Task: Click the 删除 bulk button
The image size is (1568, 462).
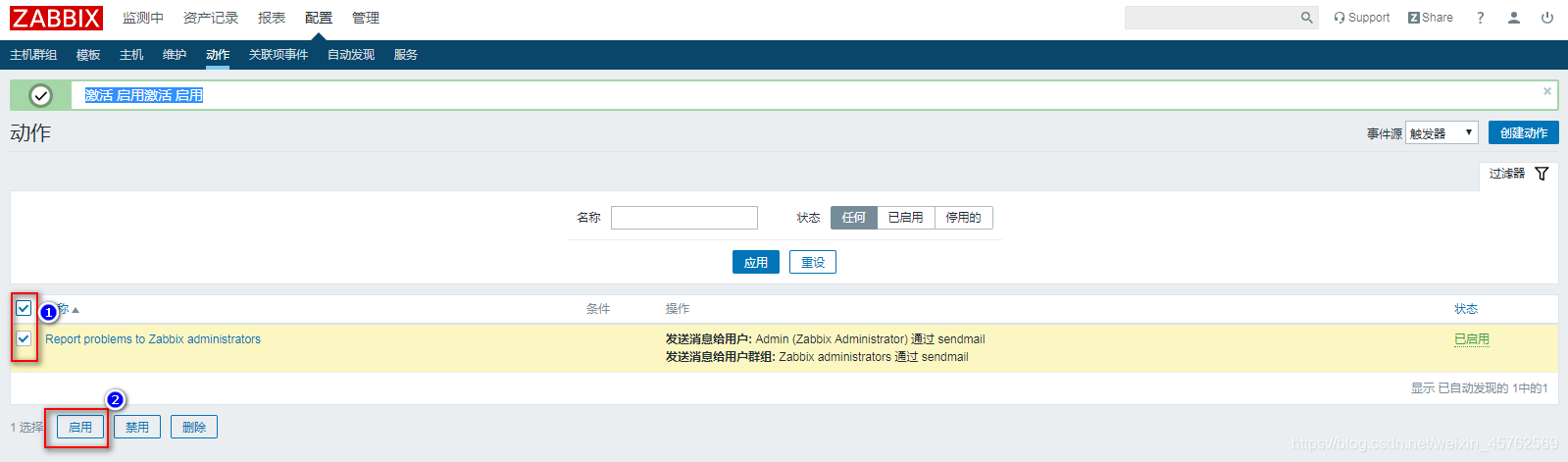Action: coord(194,427)
